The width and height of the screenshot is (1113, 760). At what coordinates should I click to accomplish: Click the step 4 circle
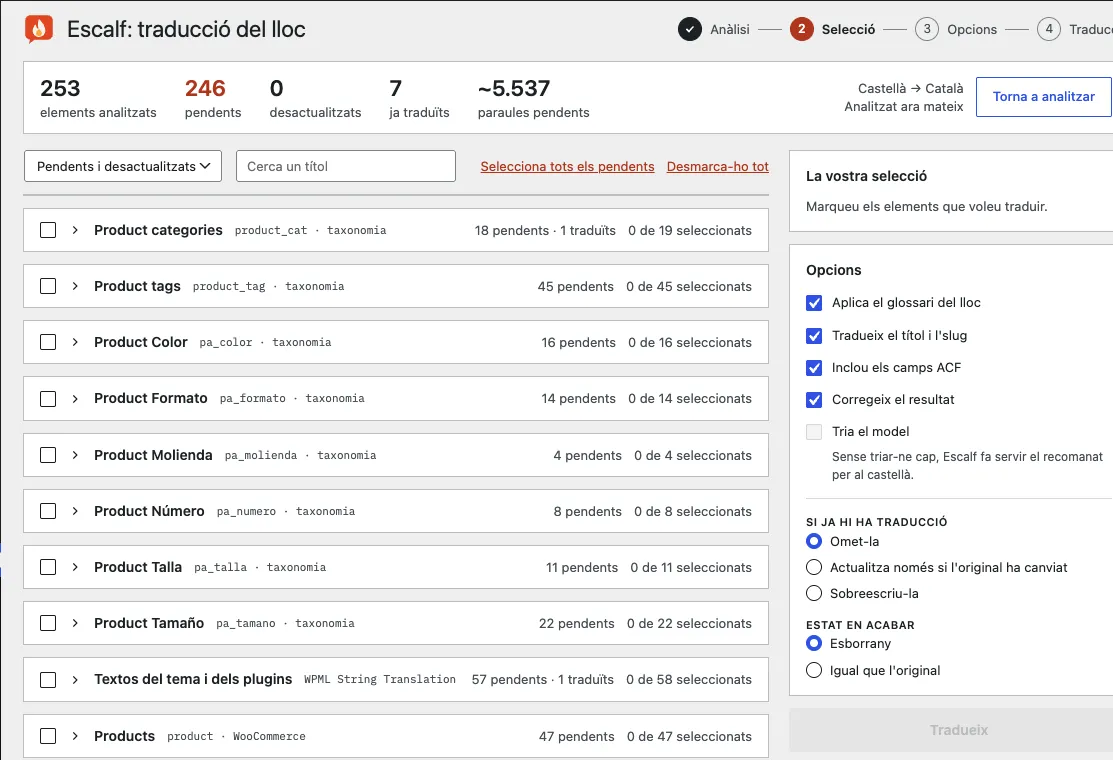coord(1048,29)
